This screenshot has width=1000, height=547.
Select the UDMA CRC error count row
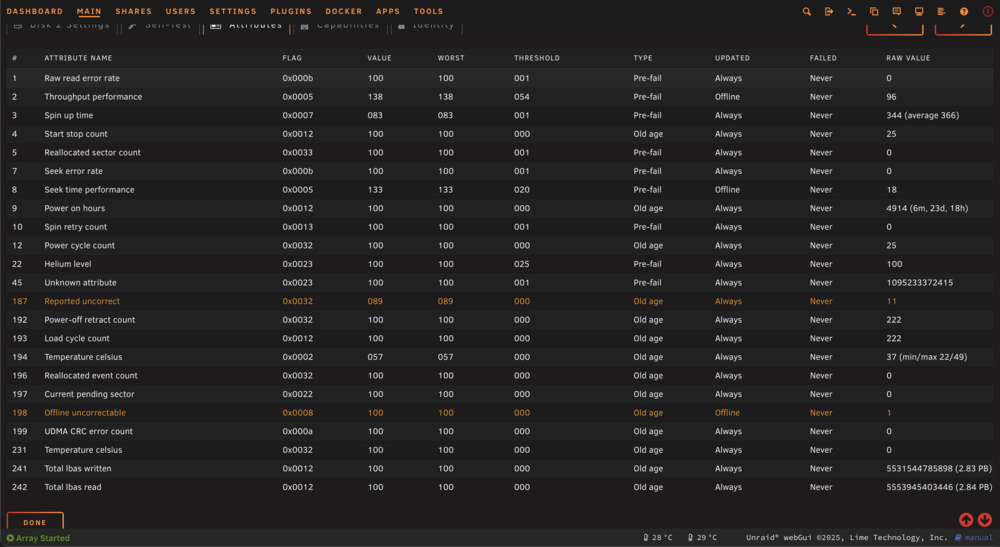pyautogui.click(x=500, y=432)
